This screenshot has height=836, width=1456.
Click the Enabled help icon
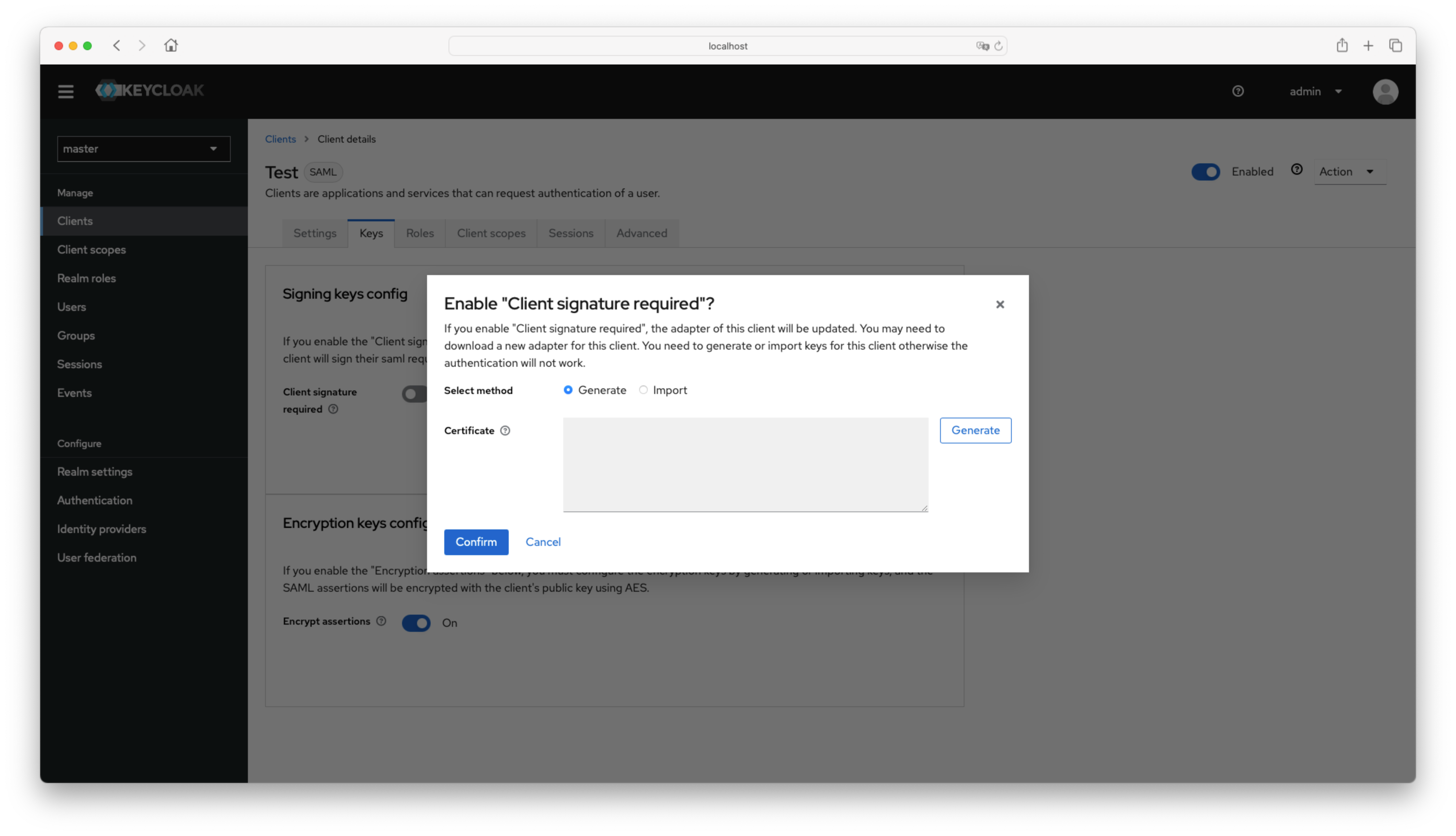coord(1296,169)
